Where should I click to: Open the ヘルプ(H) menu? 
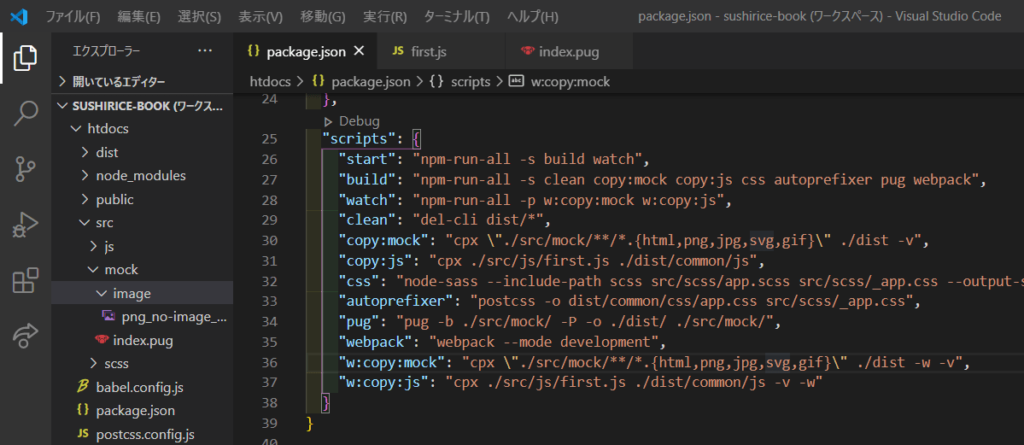[533, 16]
